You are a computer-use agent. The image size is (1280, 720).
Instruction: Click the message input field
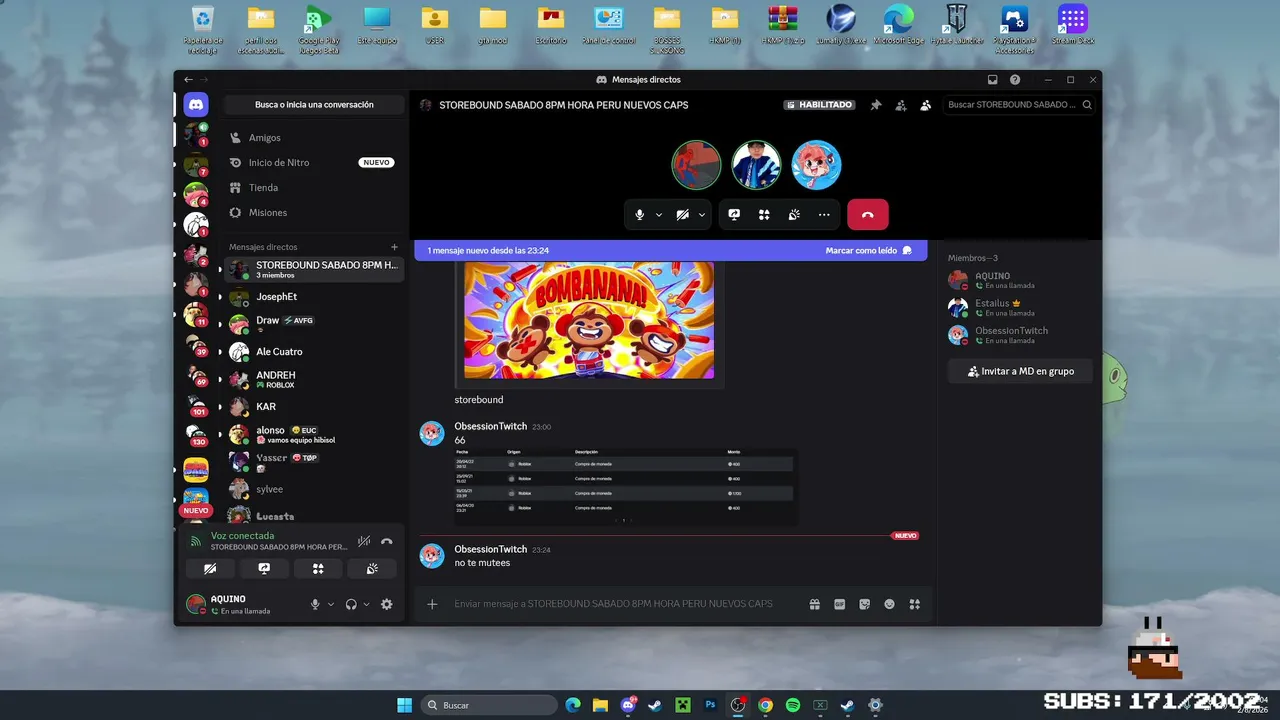pos(613,604)
